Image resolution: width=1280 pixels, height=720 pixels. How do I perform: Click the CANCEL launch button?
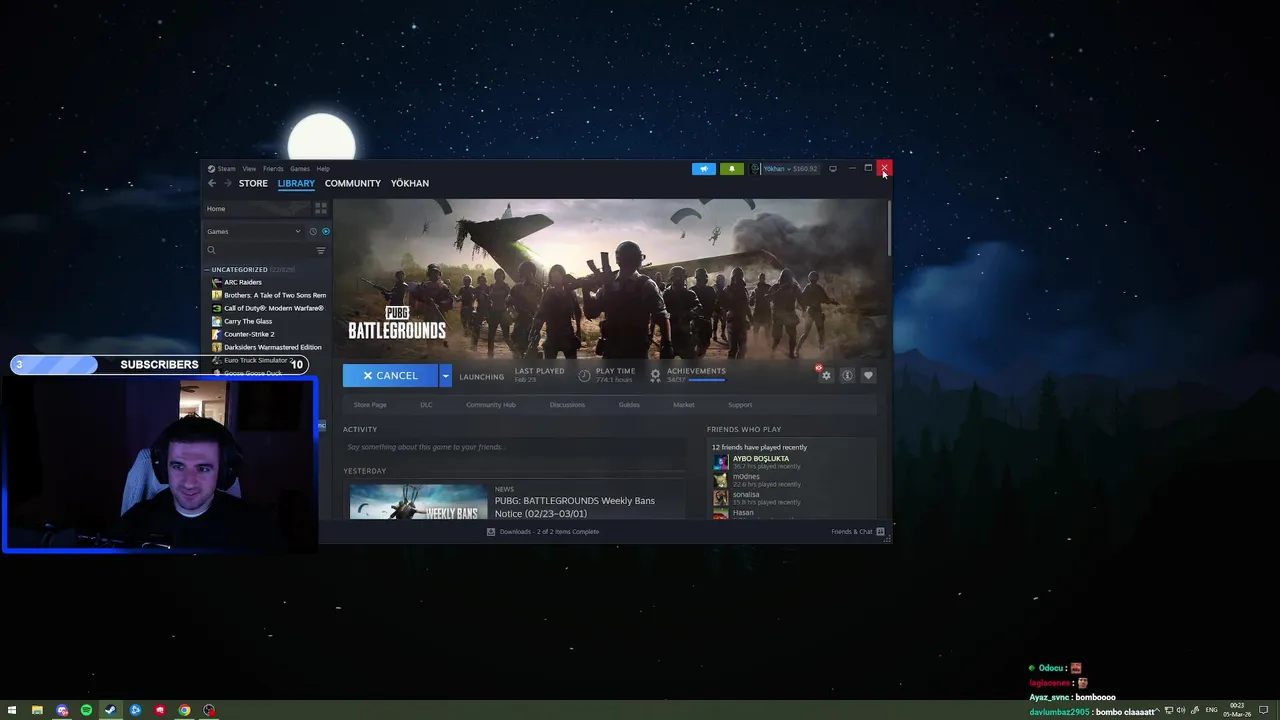[390, 376]
